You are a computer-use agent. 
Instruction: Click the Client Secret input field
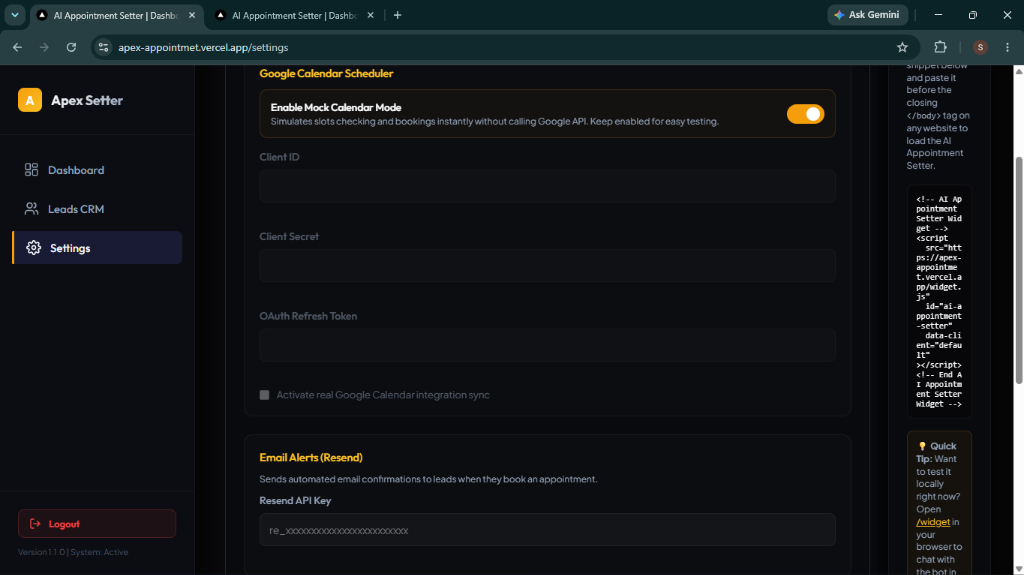[547, 265]
